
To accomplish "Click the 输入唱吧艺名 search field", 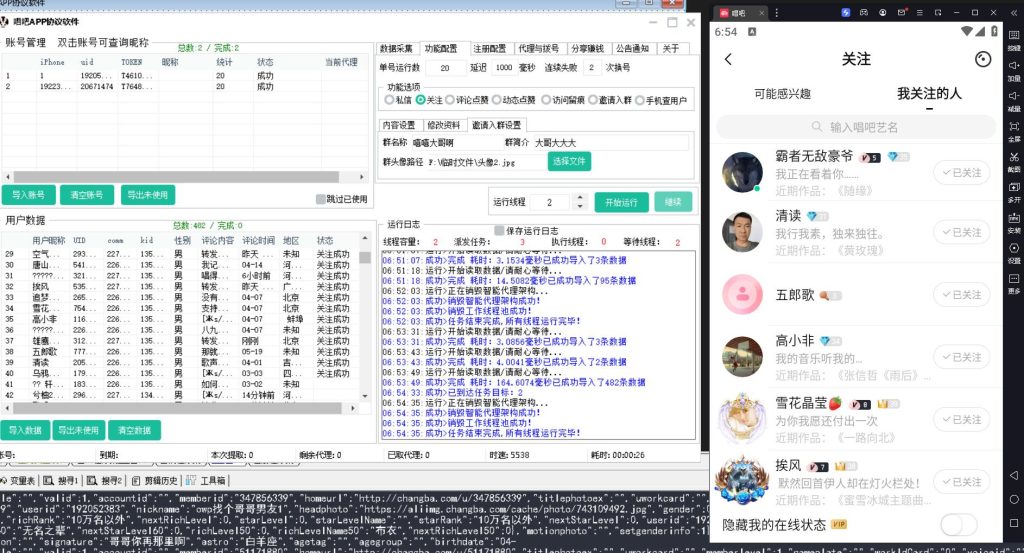I will click(x=856, y=127).
